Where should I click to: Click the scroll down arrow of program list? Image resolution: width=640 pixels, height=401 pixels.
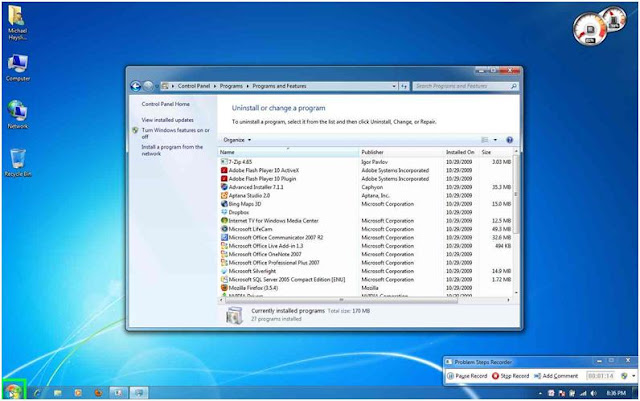(x=516, y=293)
